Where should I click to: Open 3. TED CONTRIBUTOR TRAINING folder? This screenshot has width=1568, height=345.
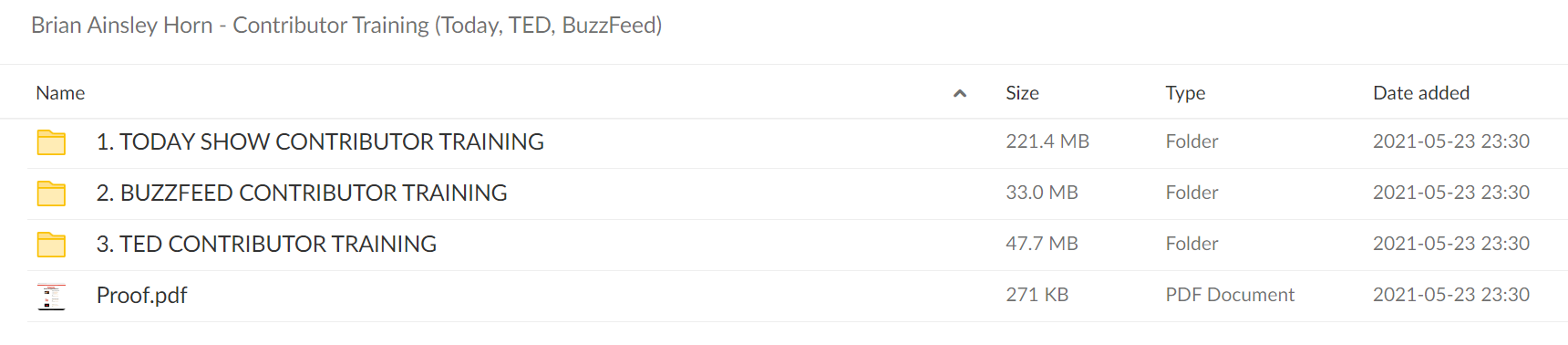pos(266,244)
